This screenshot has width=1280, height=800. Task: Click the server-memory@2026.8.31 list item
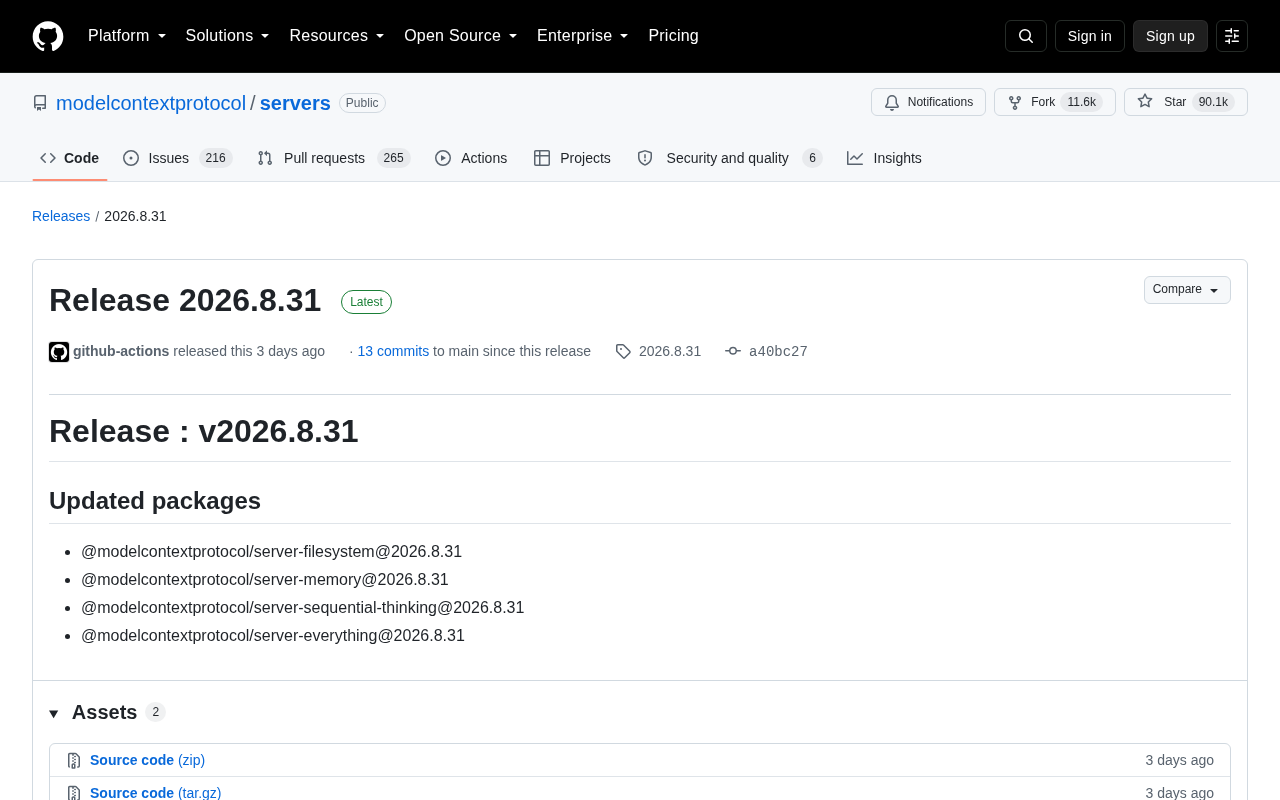coord(265,580)
